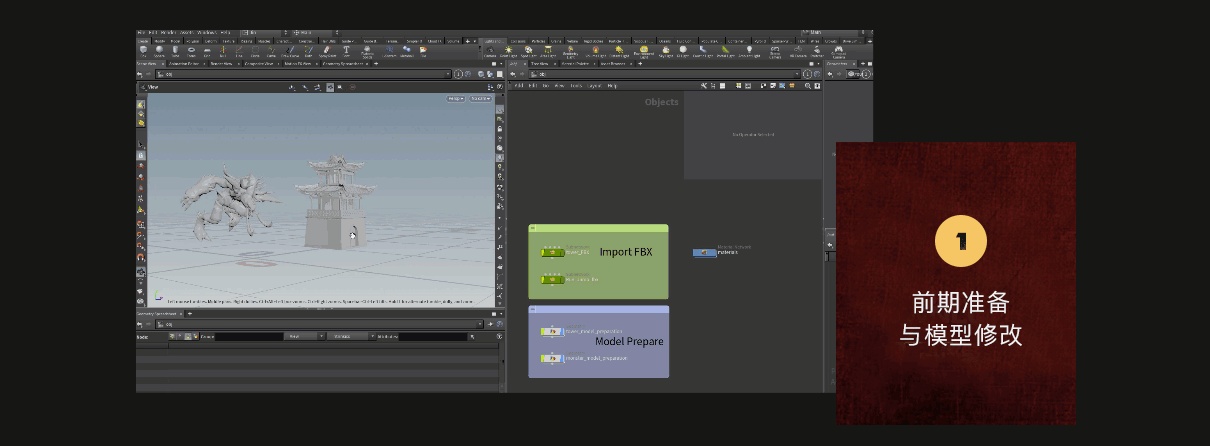Select the Circle shelf tool

(x=255, y=51)
